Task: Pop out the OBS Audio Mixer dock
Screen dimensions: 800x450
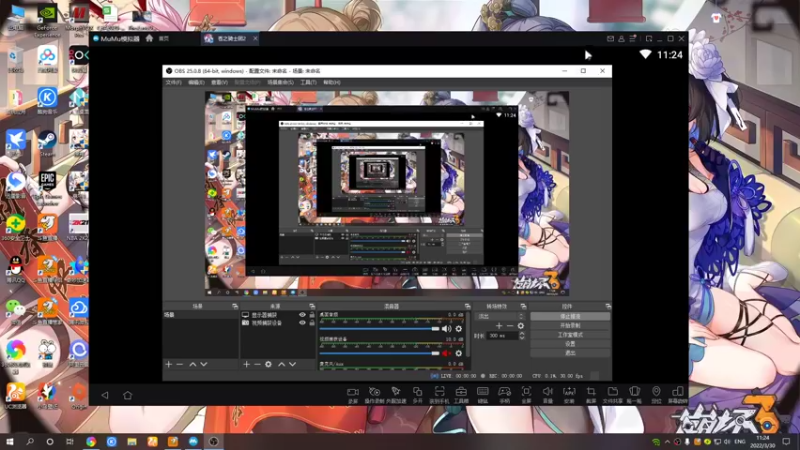Action: click(467, 306)
